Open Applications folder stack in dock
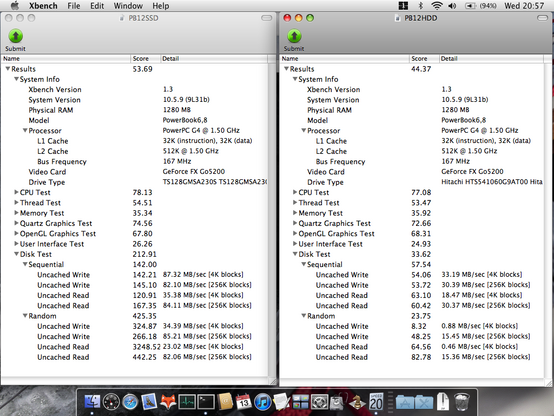 (405, 402)
